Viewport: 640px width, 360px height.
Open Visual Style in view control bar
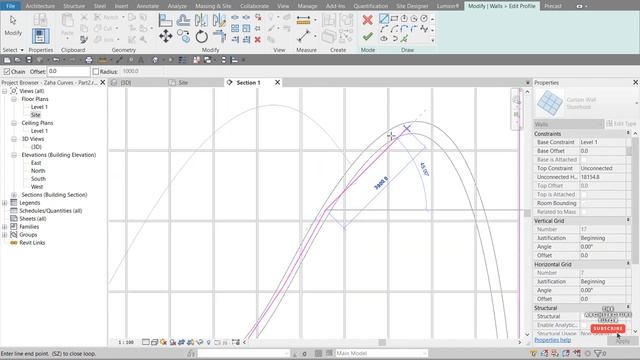(154, 342)
